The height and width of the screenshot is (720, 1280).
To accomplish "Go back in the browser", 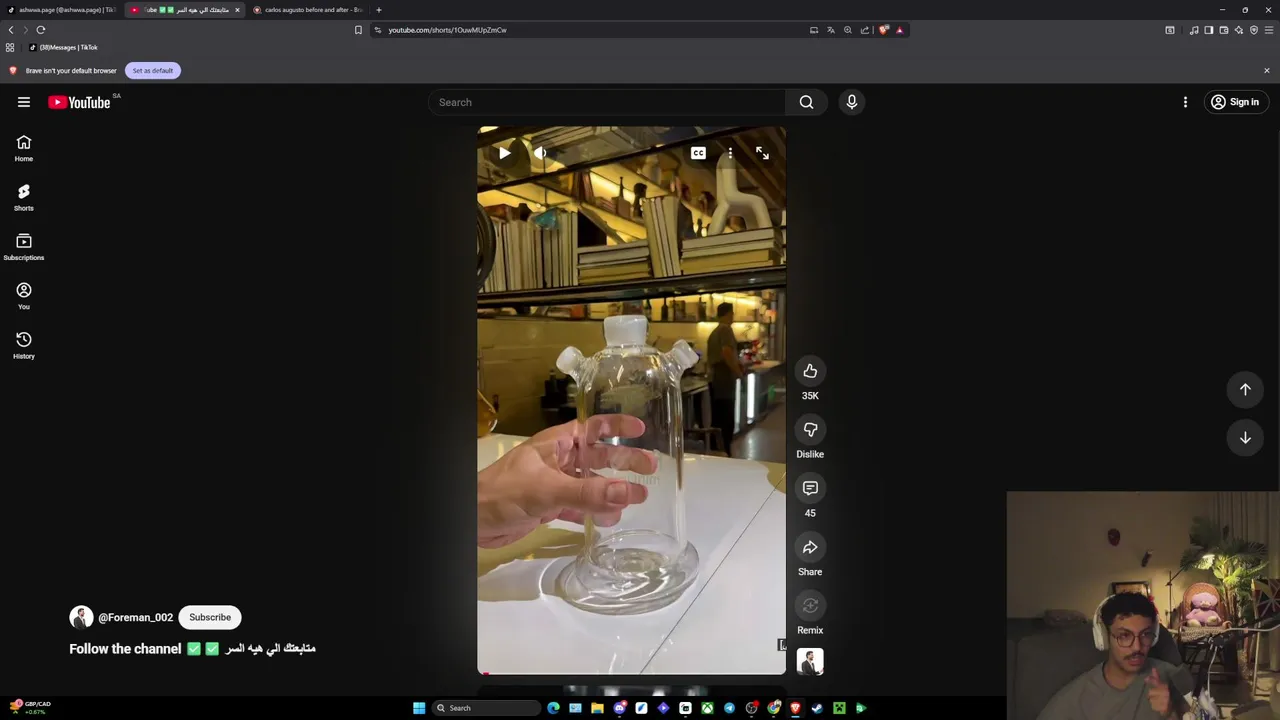I will point(11,30).
